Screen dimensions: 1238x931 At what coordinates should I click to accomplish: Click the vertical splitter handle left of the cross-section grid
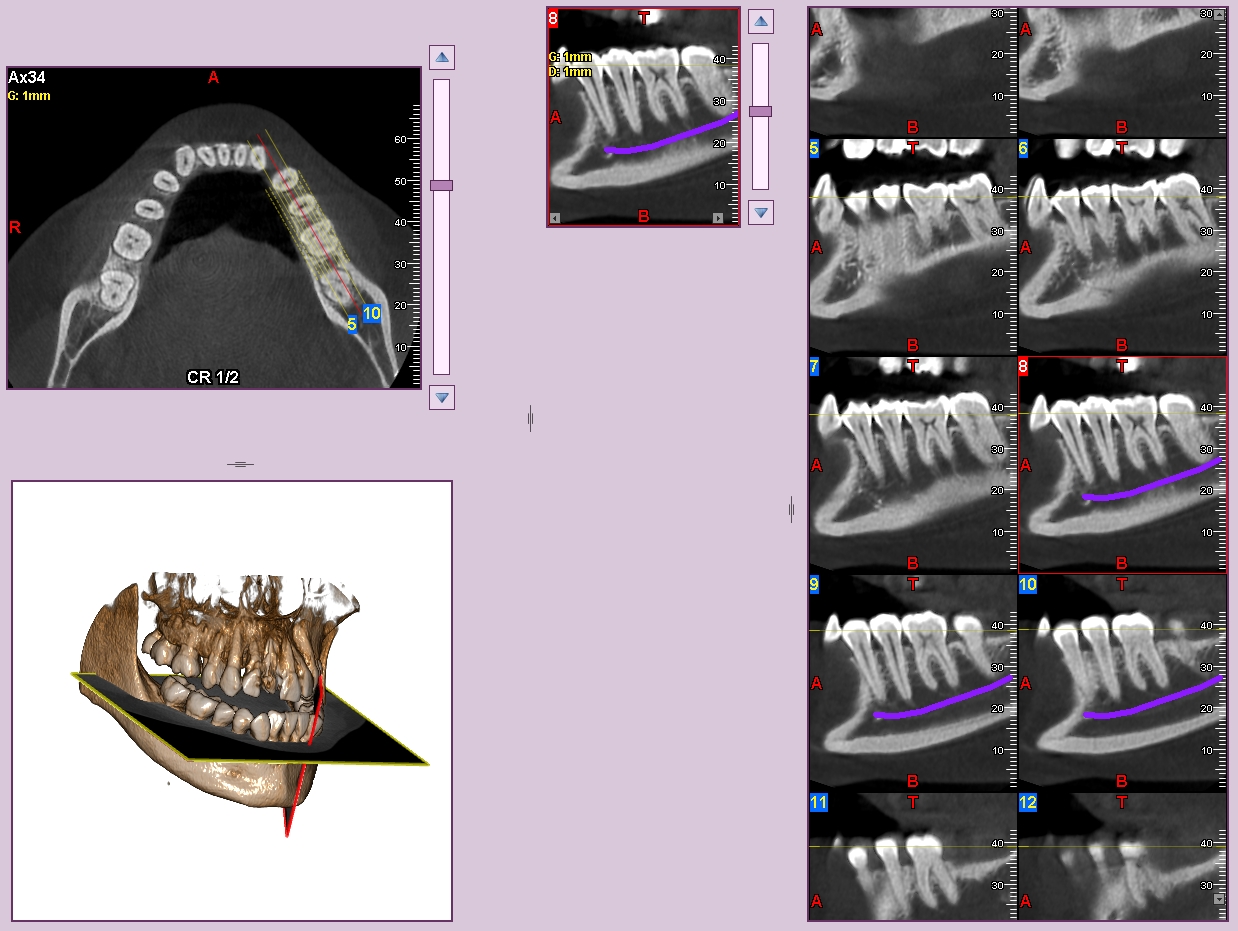[x=791, y=510]
